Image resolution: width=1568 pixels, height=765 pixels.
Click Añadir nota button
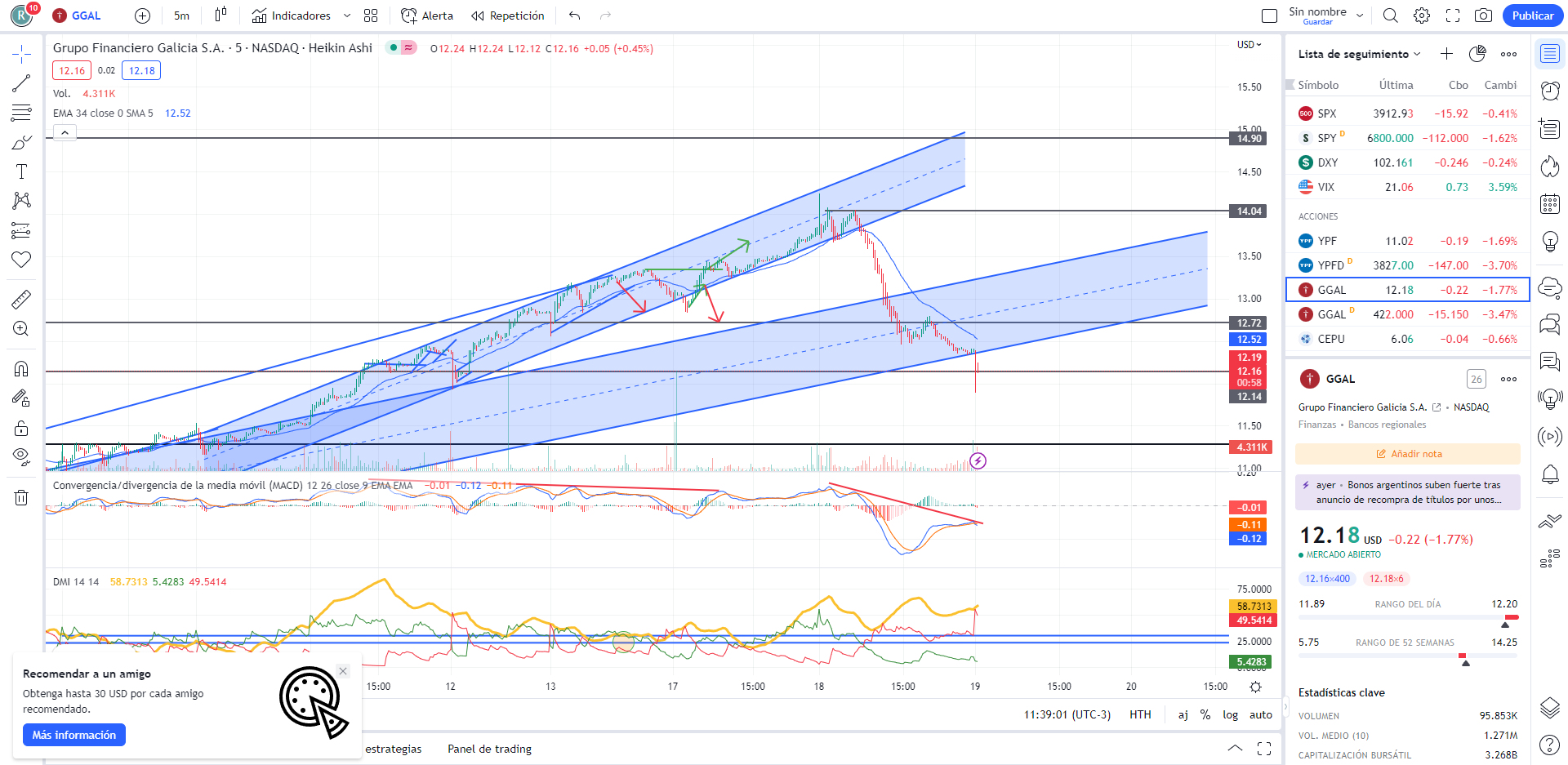(x=1408, y=454)
